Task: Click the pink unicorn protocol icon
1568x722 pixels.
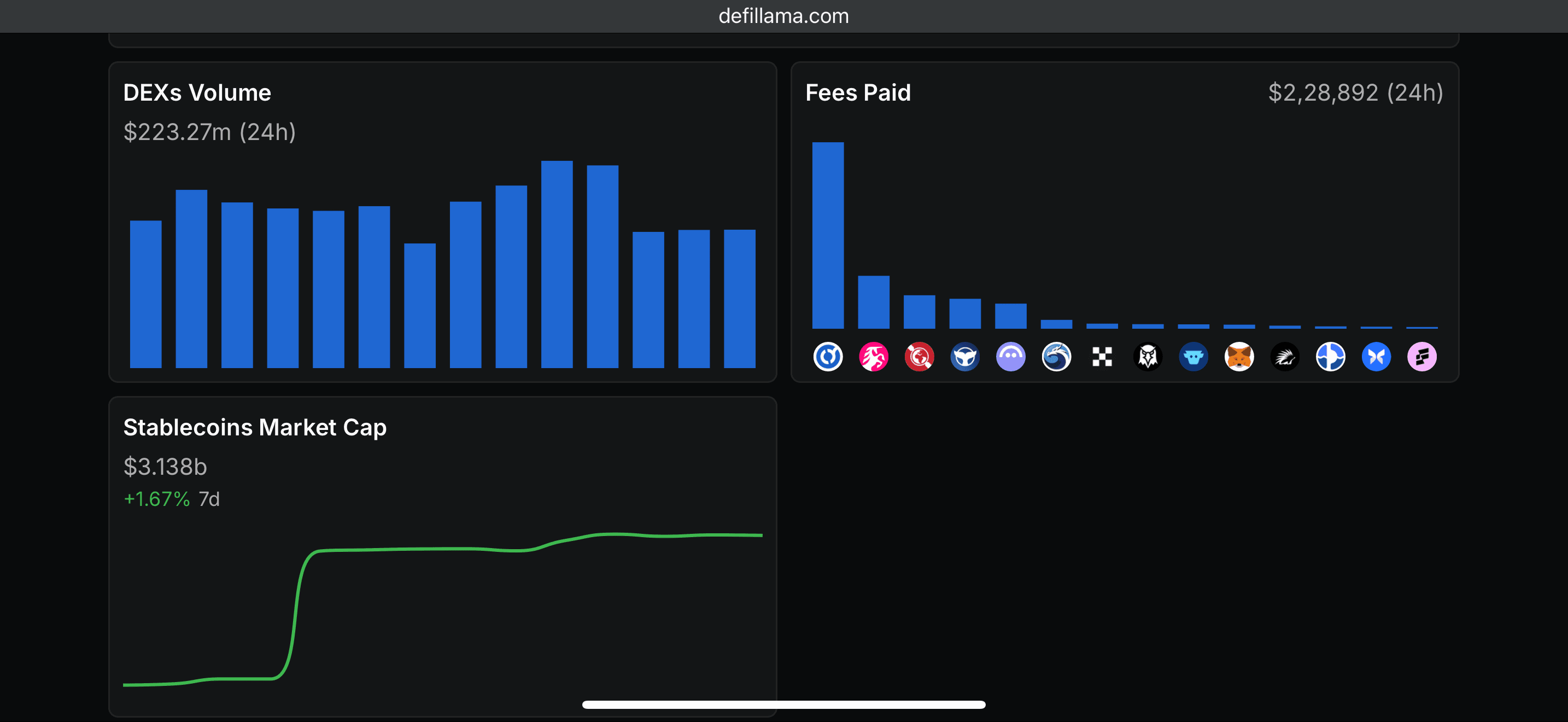Action: 874,357
